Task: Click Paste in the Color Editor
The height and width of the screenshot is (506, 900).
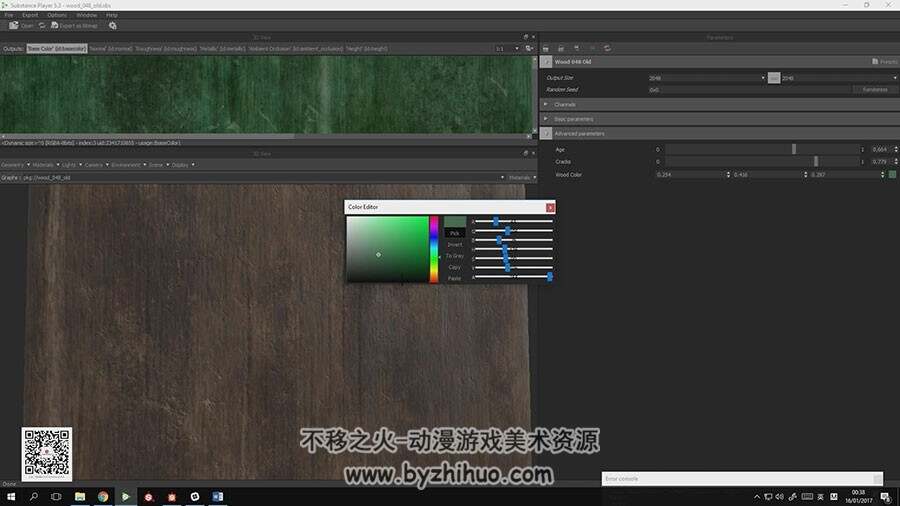Action: (455, 278)
